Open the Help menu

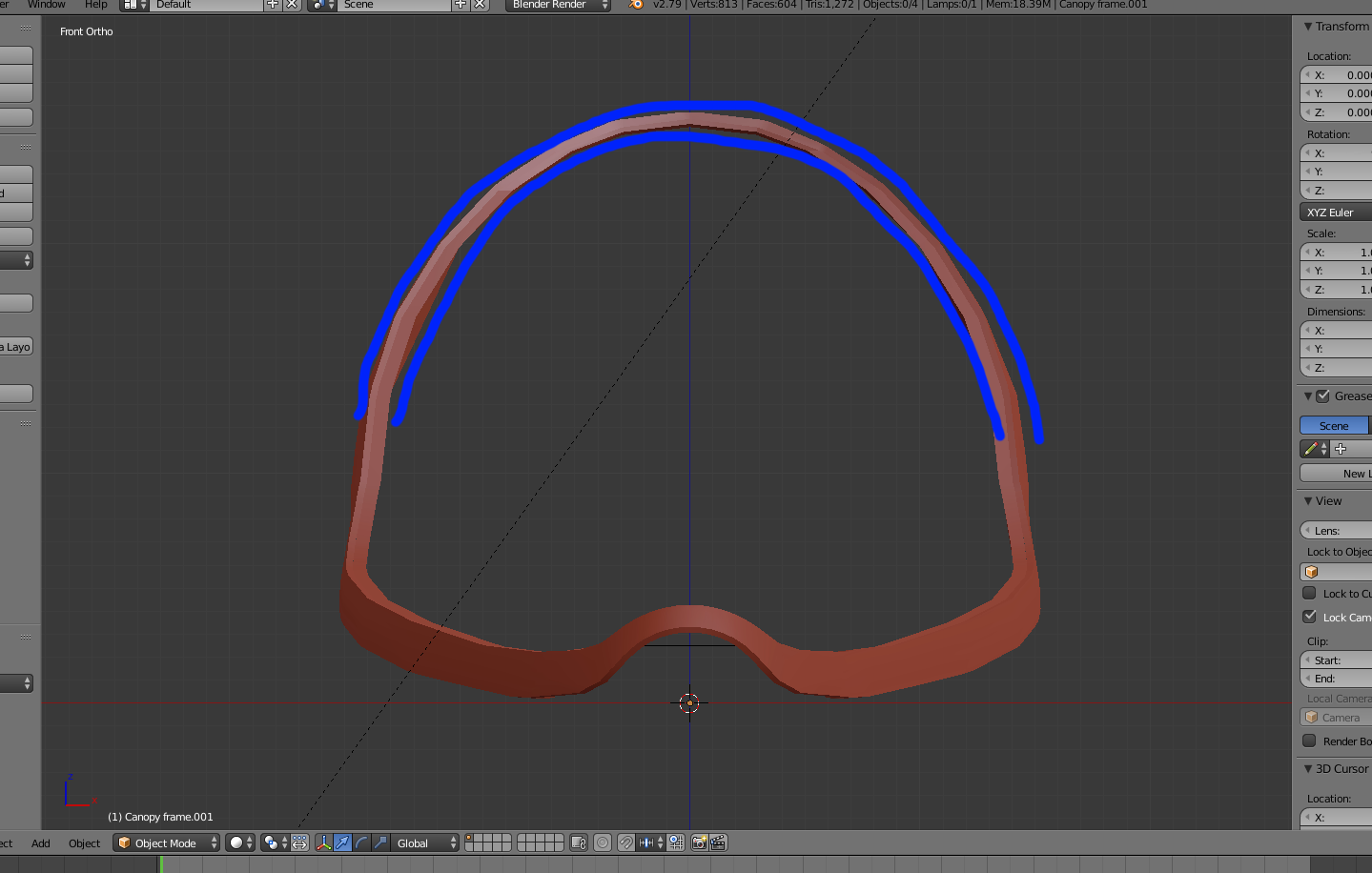(95, 5)
